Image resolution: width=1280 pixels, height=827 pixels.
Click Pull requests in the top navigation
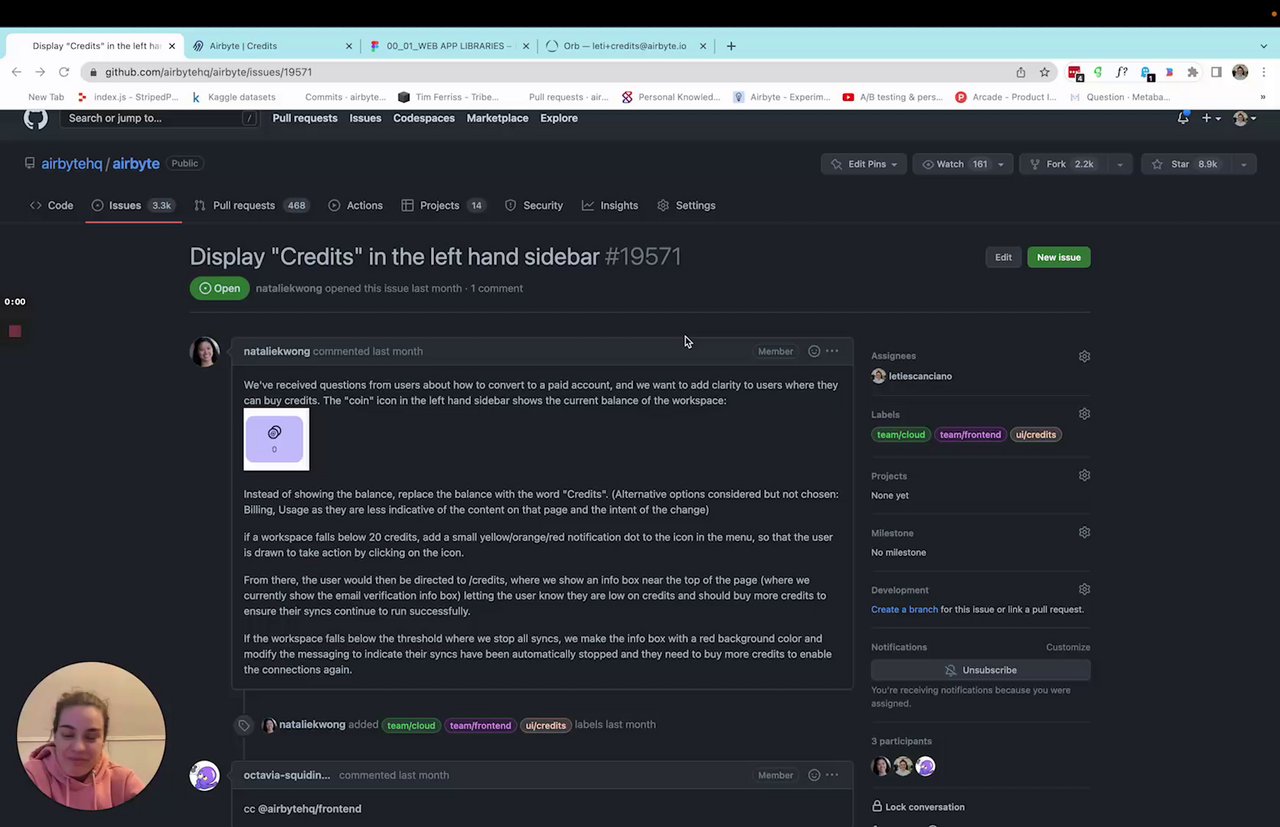pyautogui.click(x=305, y=118)
